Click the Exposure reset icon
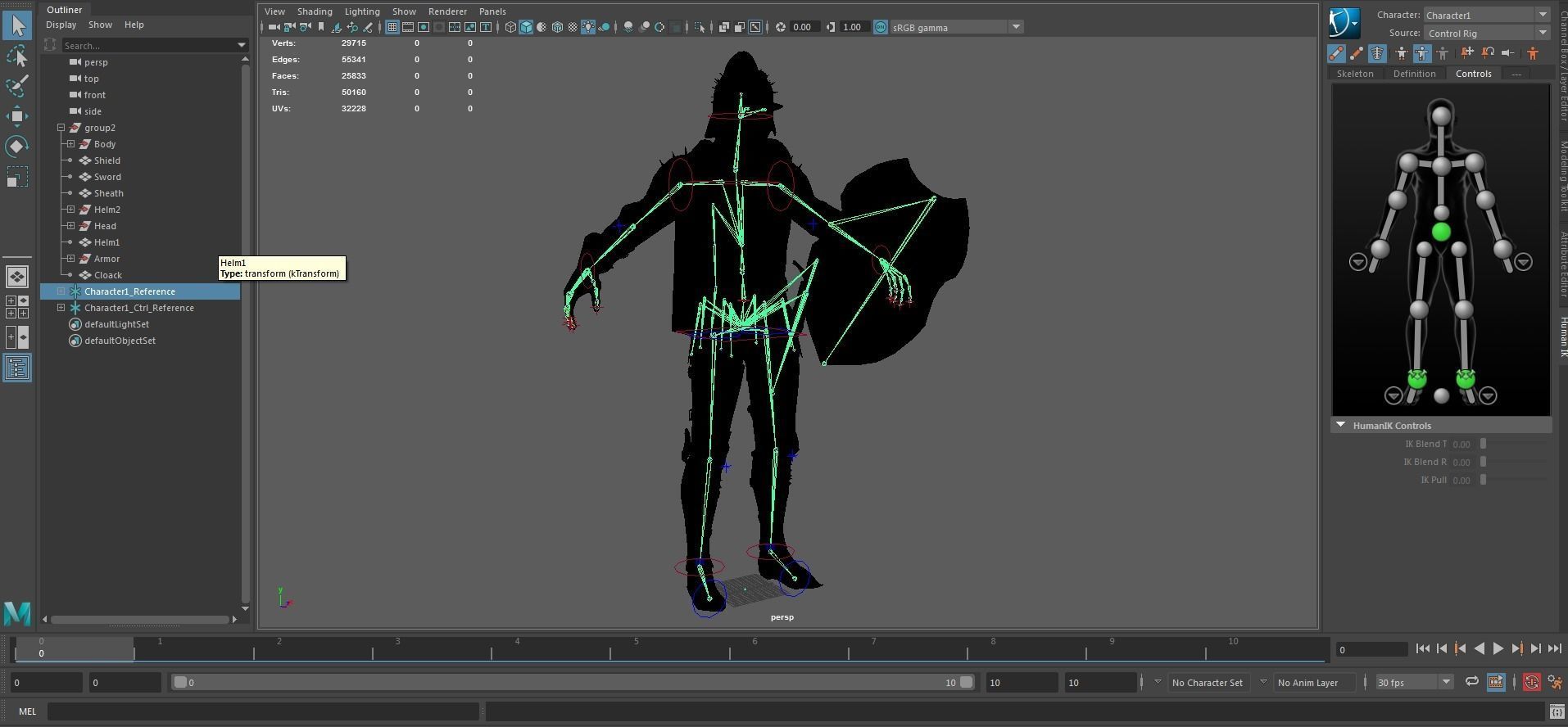 [781, 27]
